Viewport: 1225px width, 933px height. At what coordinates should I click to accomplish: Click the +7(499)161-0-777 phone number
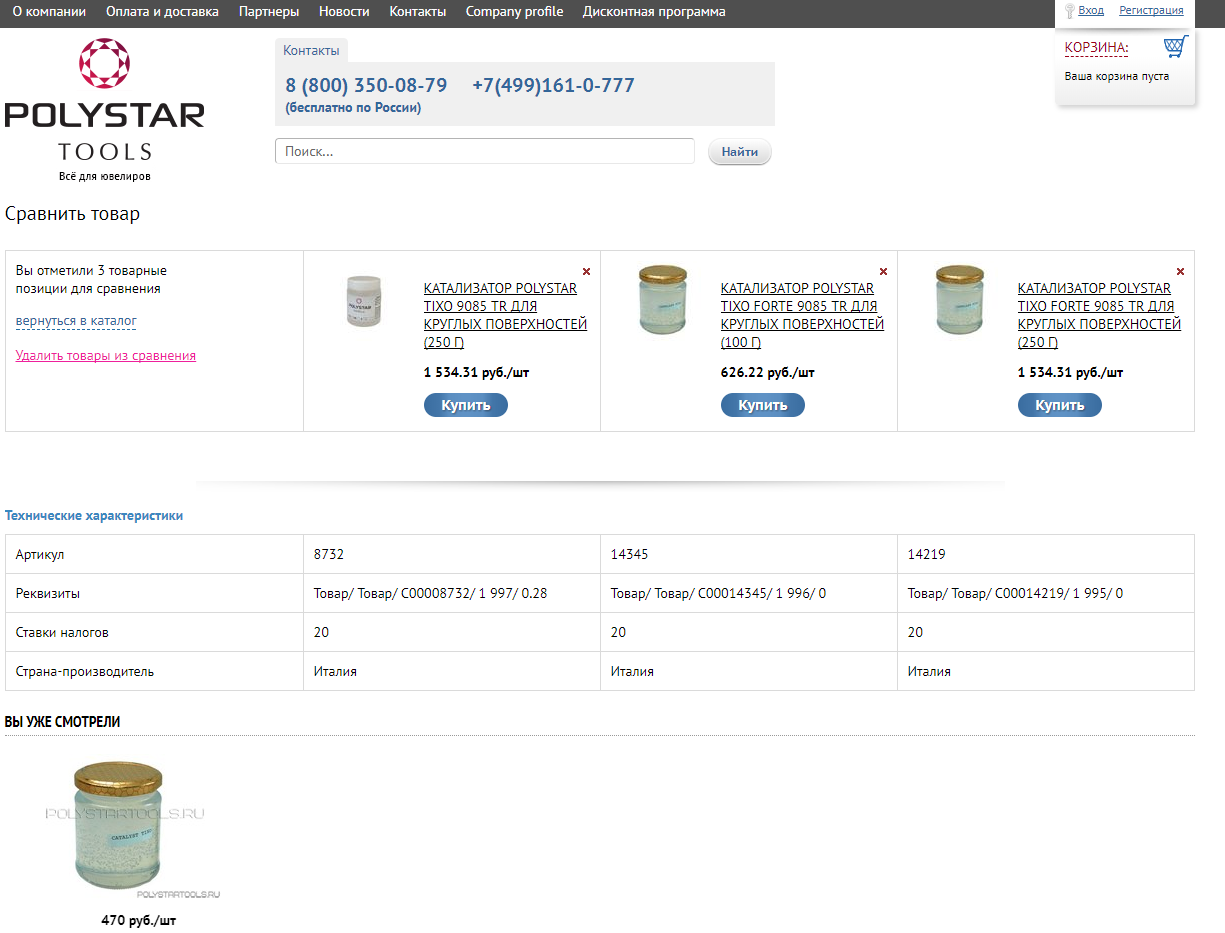click(x=553, y=86)
